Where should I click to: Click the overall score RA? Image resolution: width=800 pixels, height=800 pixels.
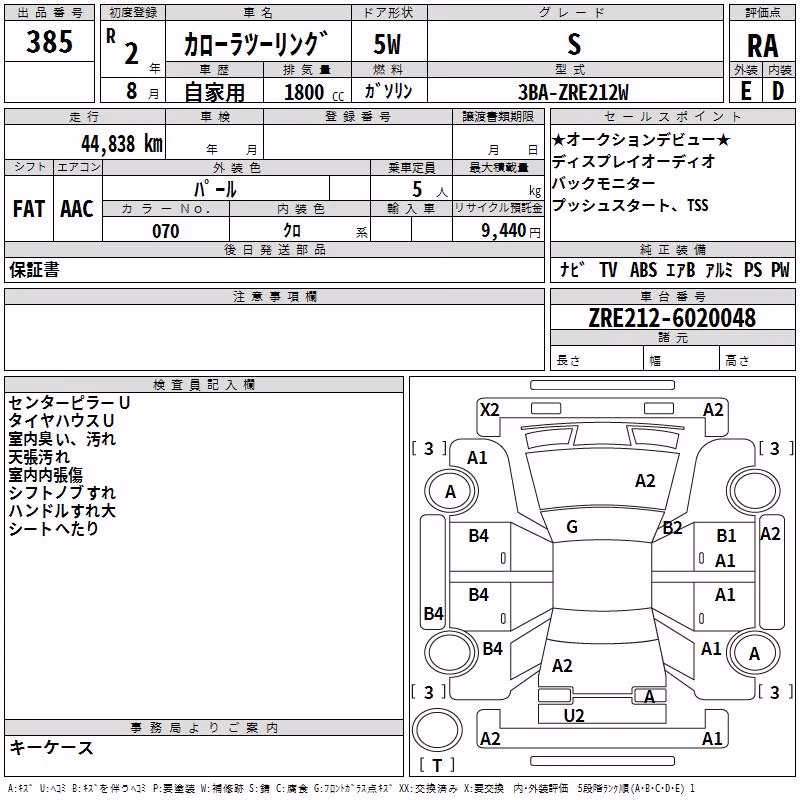pos(763,46)
